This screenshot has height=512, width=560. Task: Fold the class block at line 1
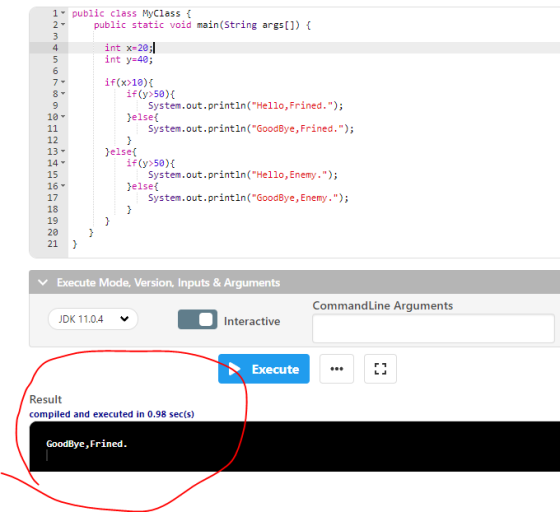(x=63, y=13)
